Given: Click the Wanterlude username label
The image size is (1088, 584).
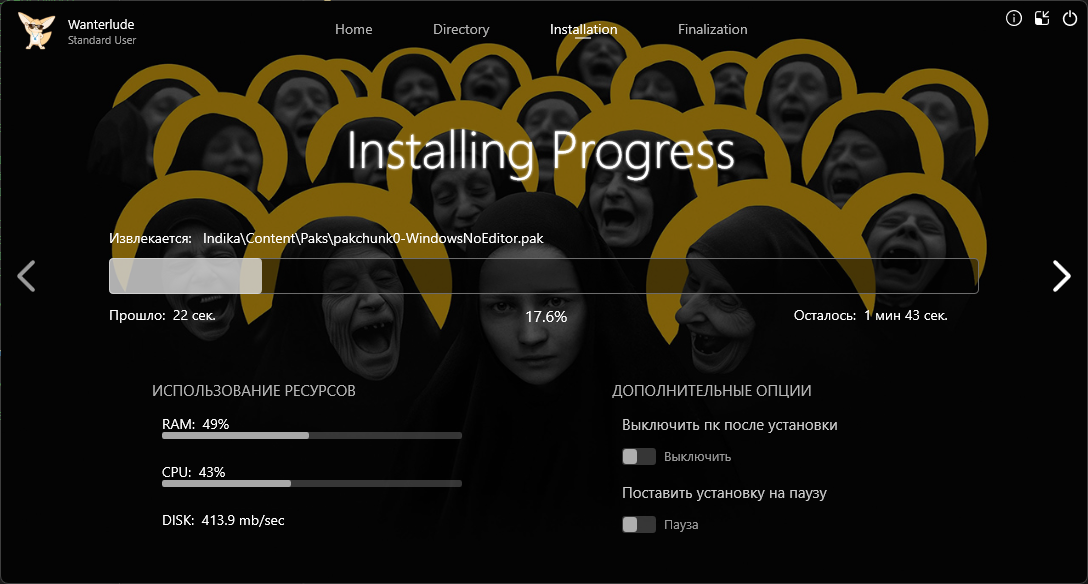Looking at the screenshot, I should click(101, 24).
